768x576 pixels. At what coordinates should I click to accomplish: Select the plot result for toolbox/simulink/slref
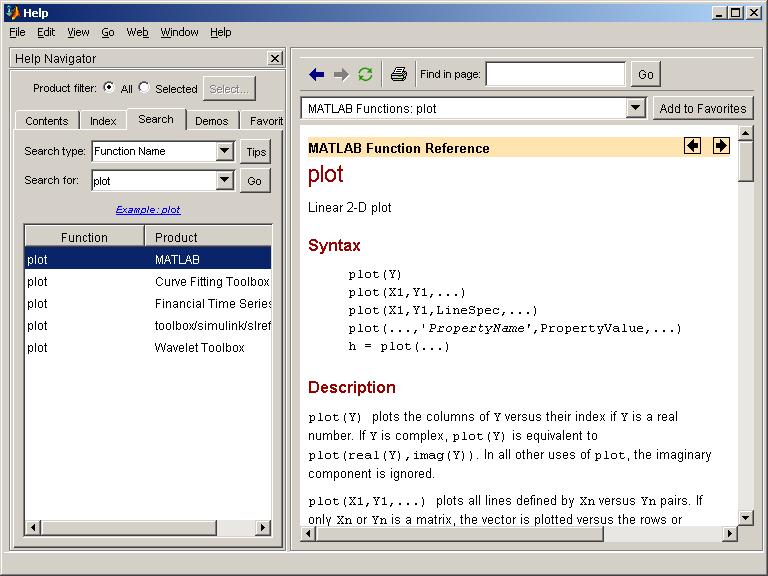(148, 325)
